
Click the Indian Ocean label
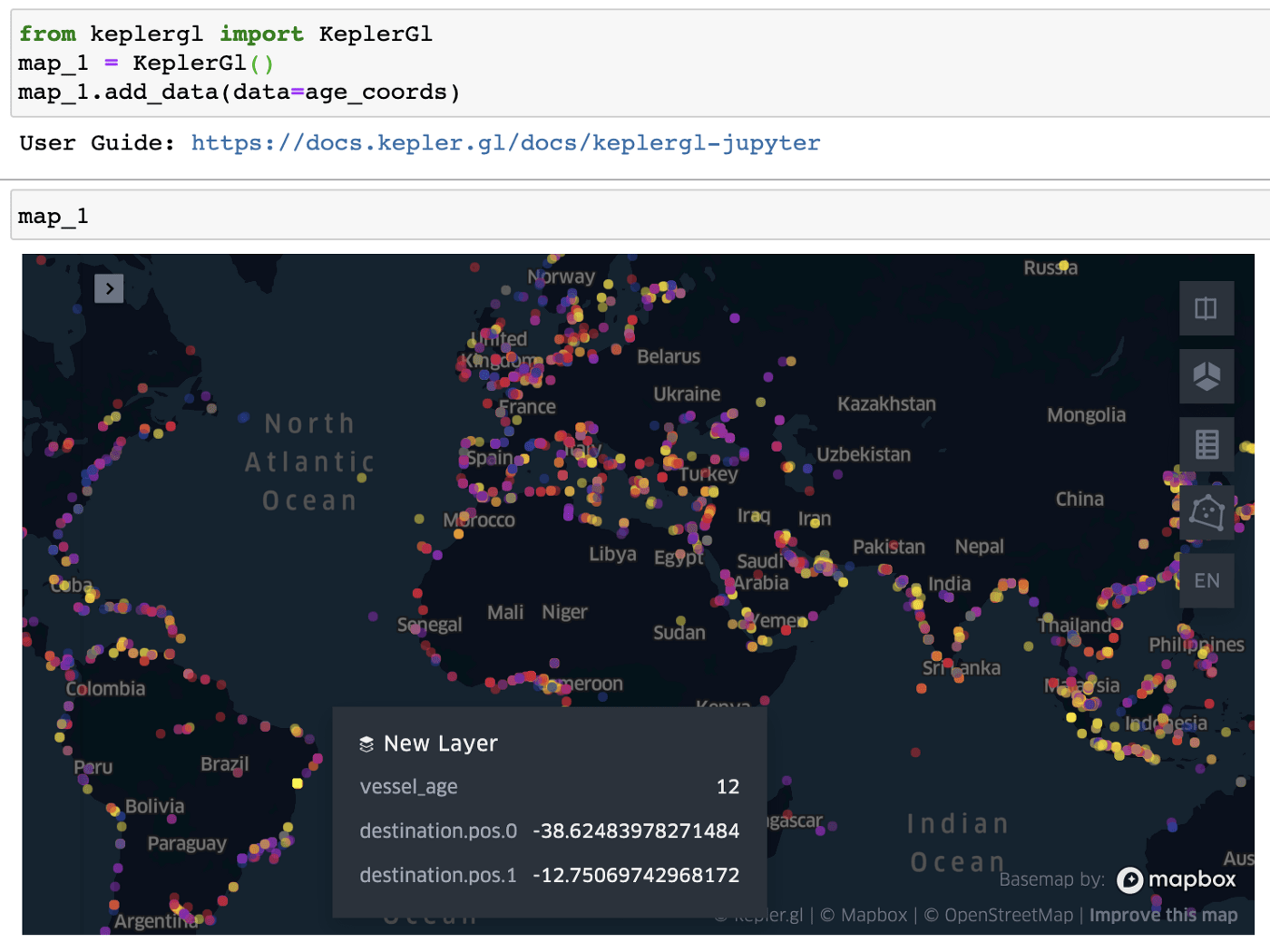click(958, 843)
